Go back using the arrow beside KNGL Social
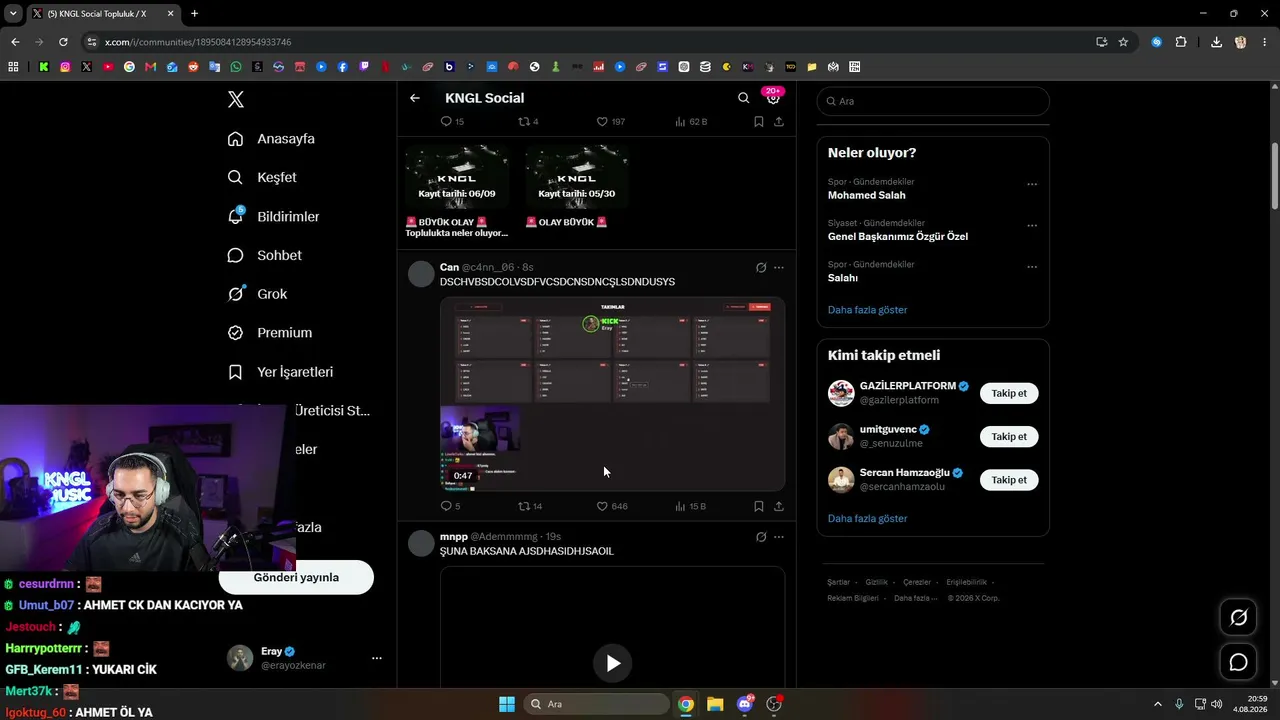The image size is (1280, 720). [415, 98]
